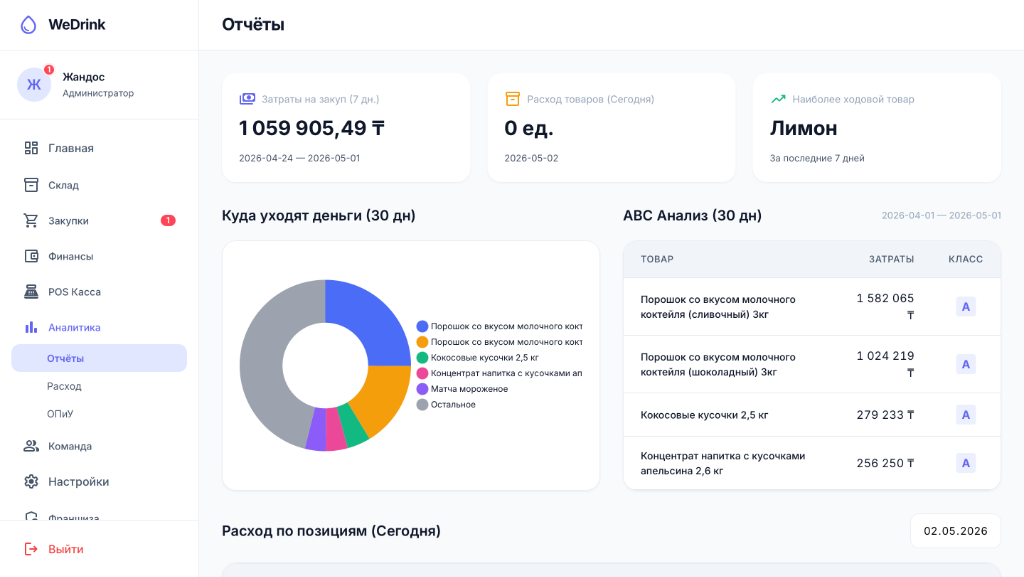The image size is (1024, 577).
Task: Click the ABC date range 2026-04-01 — 2026-05-01
Action: click(941, 215)
